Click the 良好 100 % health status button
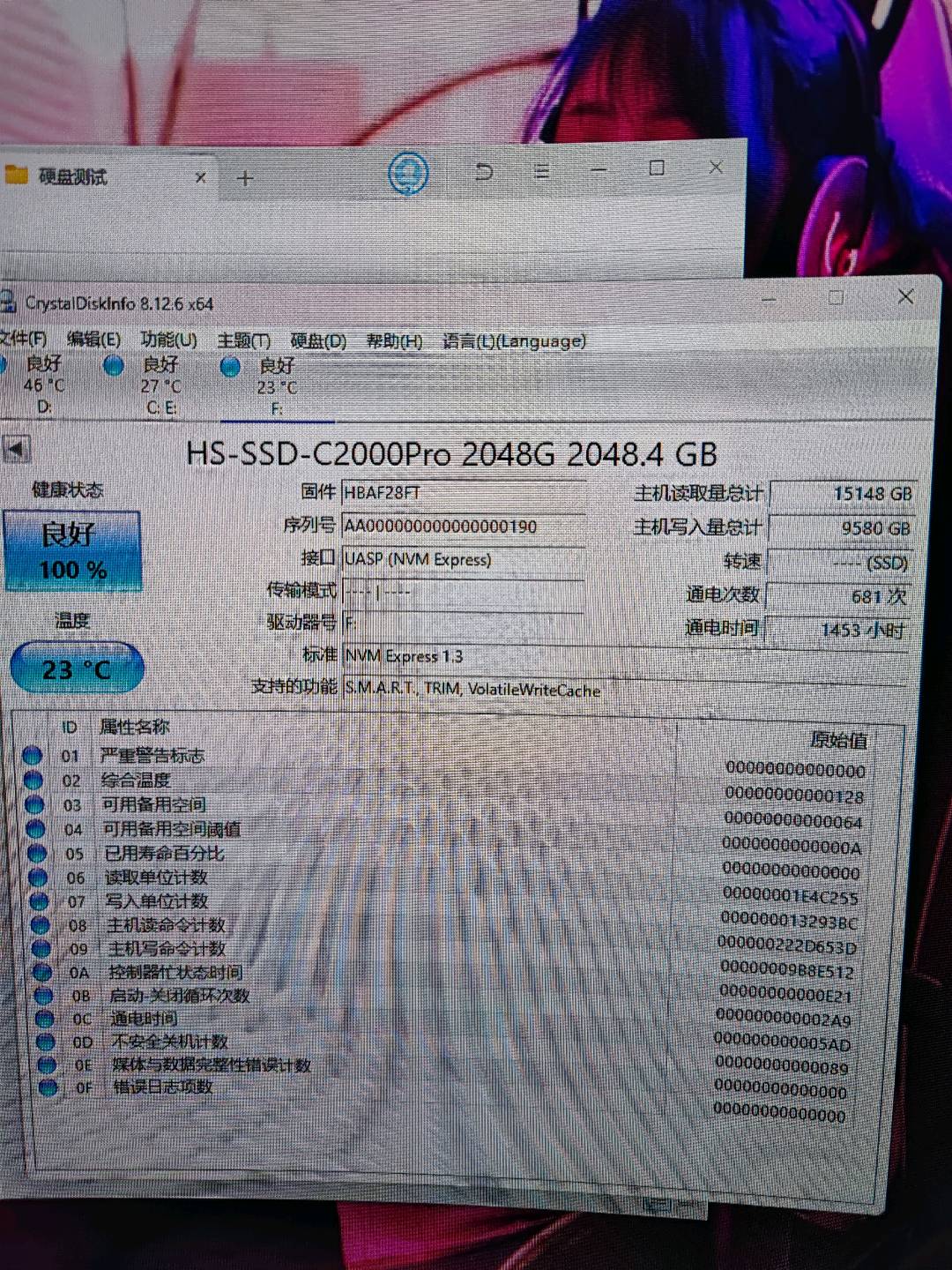The height and width of the screenshot is (1270, 952). pyautogui.click(x=71, y=551)
